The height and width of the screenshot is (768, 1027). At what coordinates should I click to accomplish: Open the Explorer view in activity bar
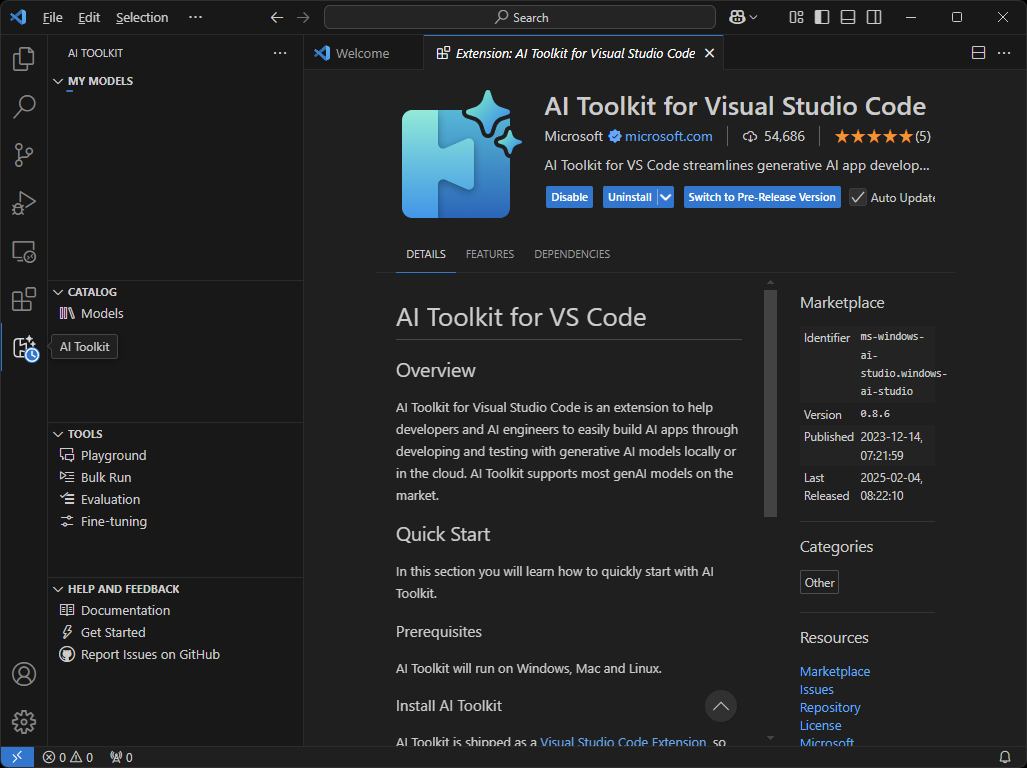click(23, 60)
